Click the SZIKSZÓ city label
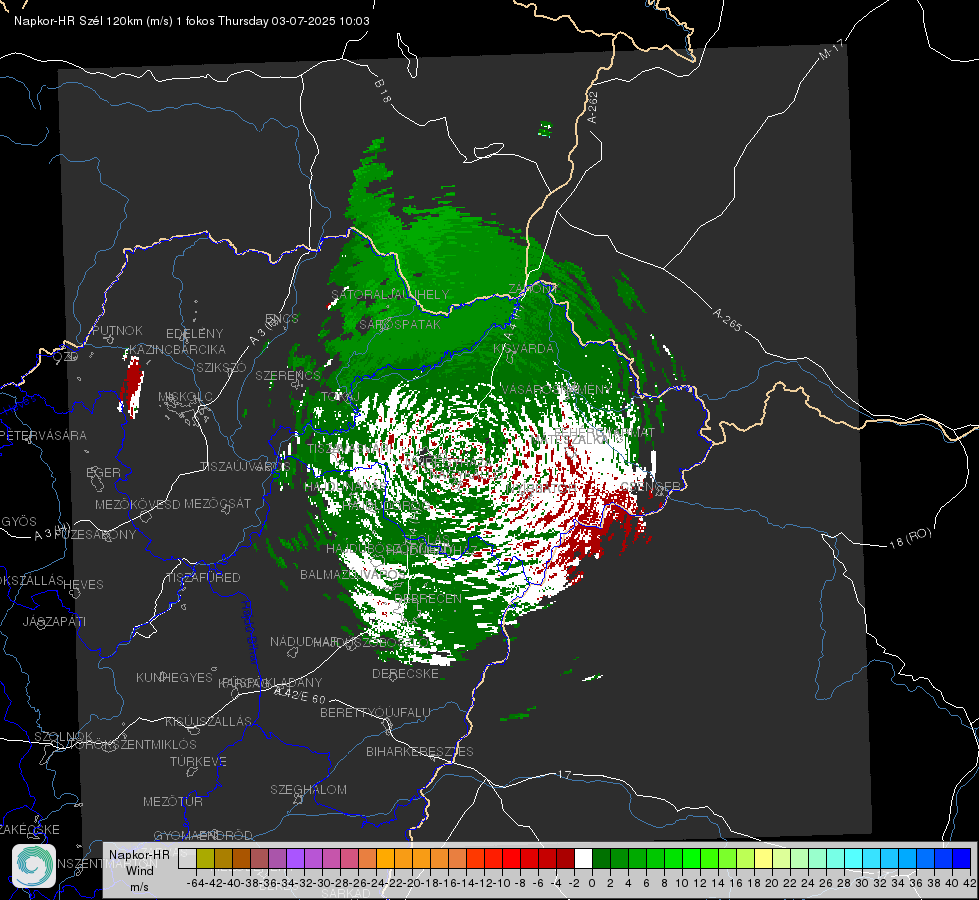This screenshot has width=979, height=900. 221,367
